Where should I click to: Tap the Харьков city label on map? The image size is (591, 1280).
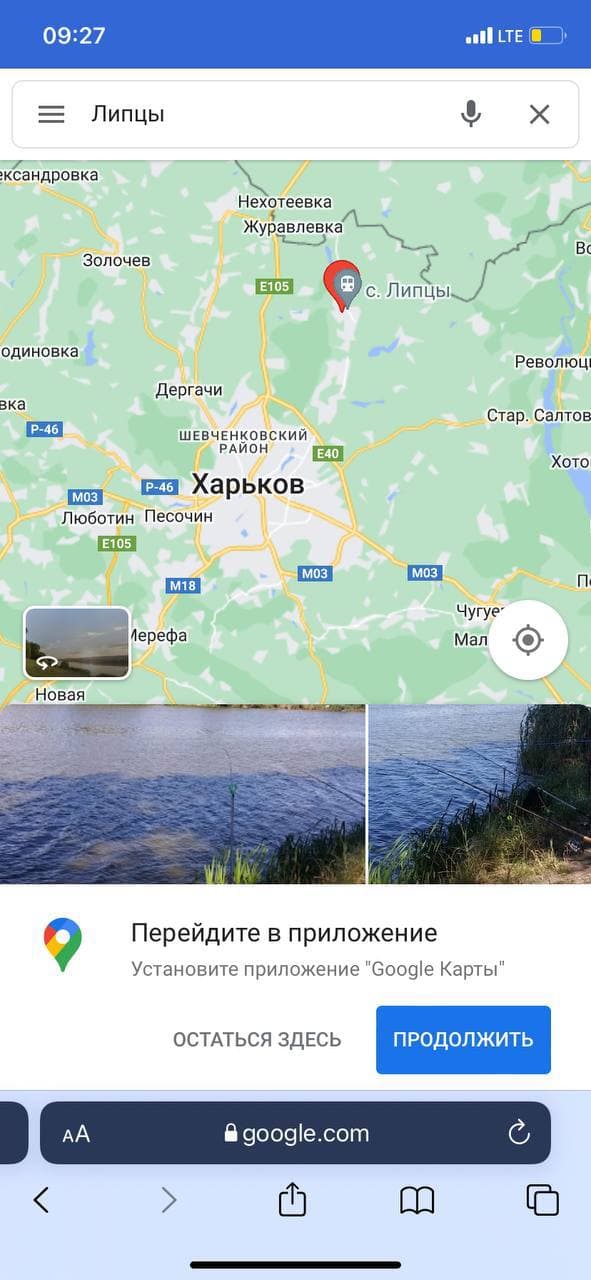pos(247,485)
